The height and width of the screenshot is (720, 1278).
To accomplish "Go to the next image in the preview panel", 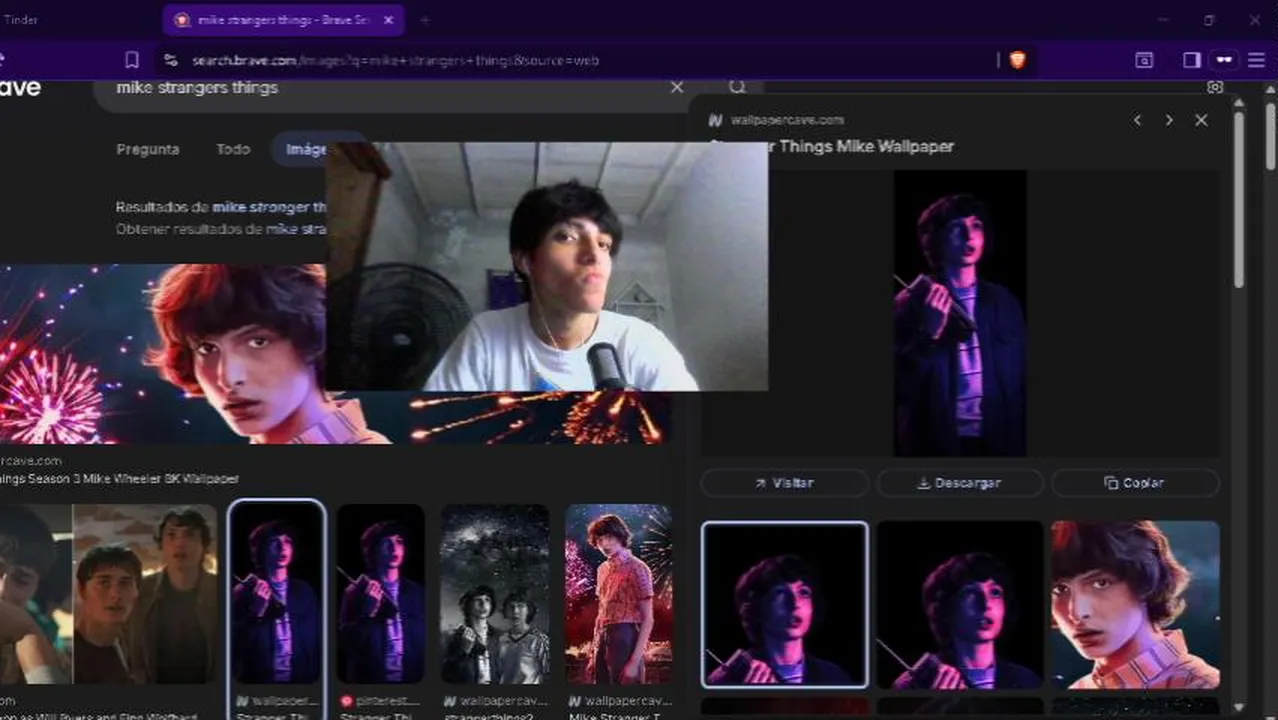I will coord(1169,120).
